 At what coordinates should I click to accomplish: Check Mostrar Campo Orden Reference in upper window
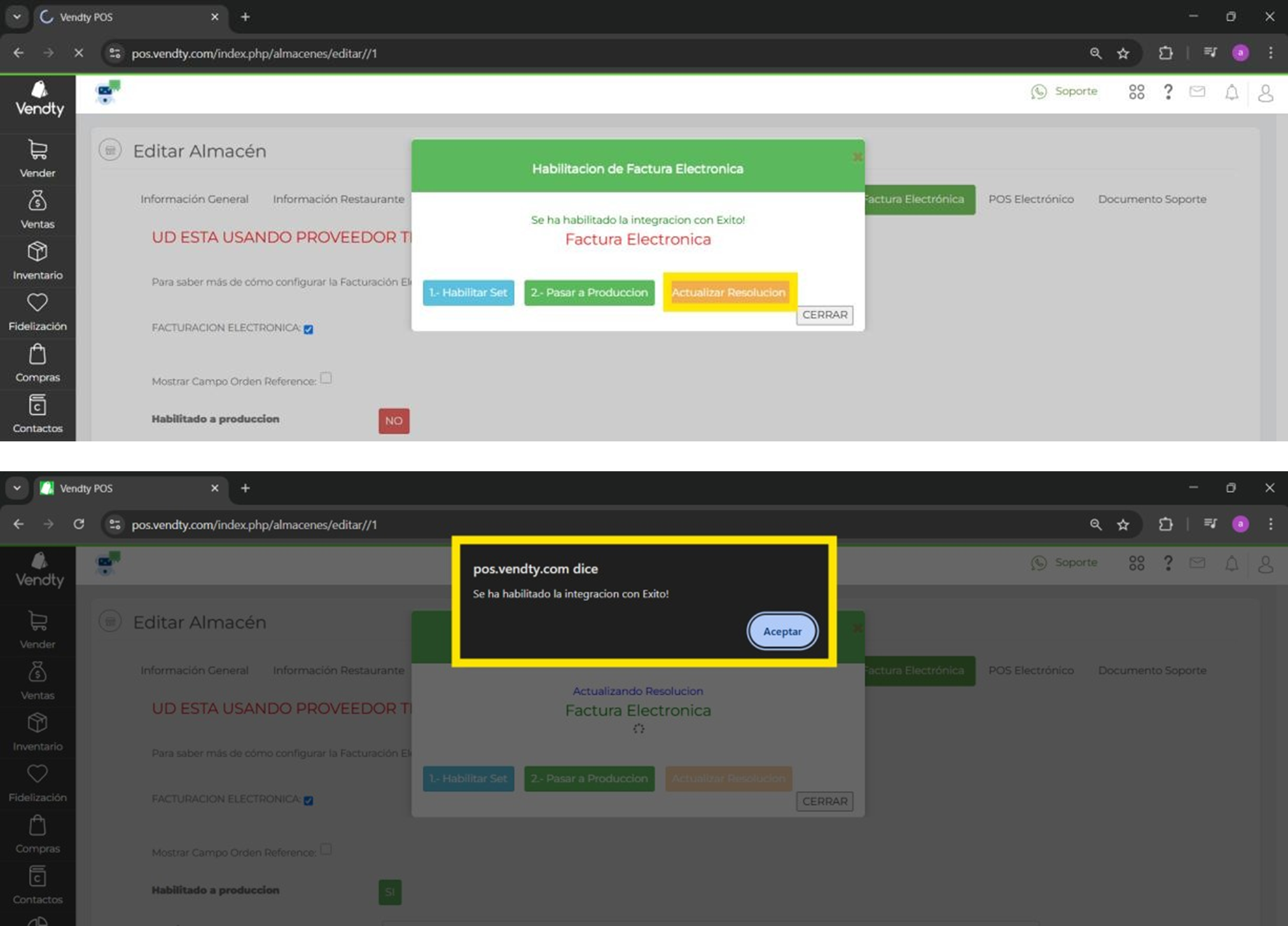326,378
